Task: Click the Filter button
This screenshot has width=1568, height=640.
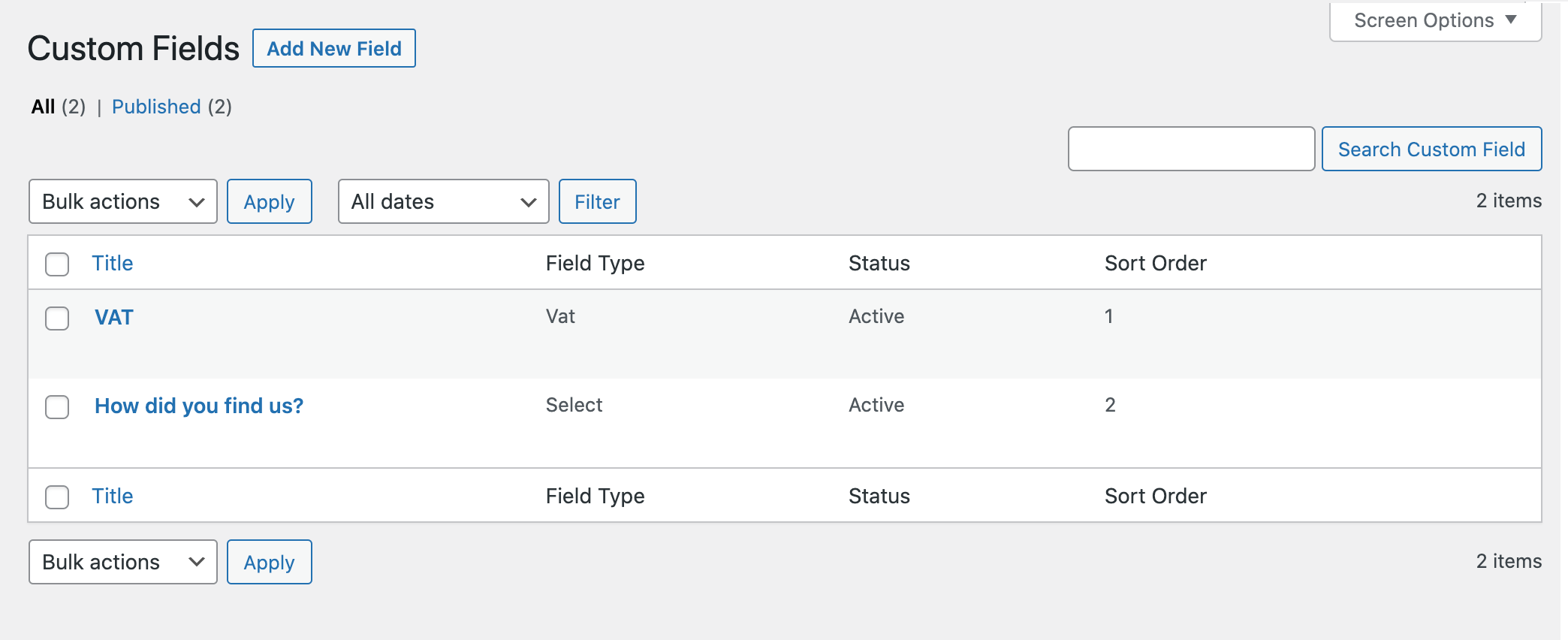Action: (597, 201)
